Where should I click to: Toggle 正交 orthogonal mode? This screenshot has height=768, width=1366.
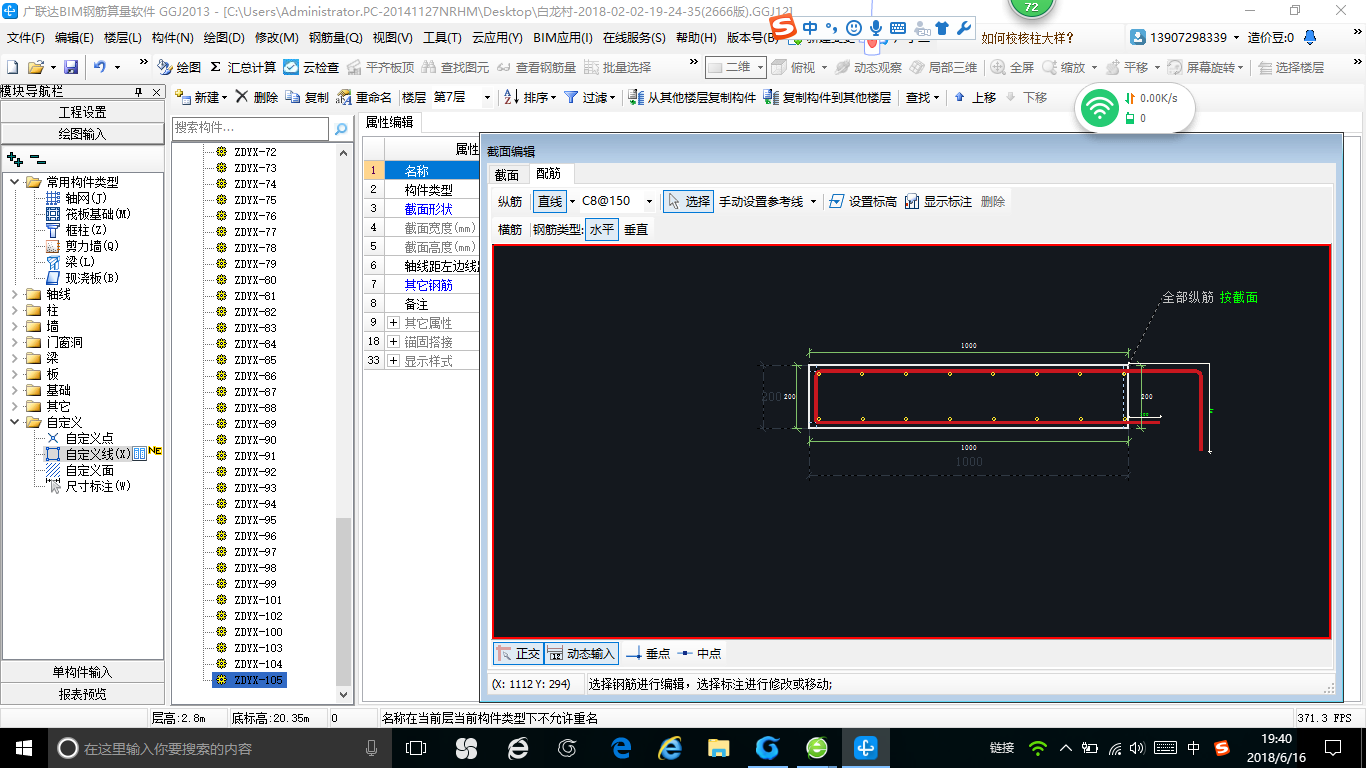click(x=518, y=653)
